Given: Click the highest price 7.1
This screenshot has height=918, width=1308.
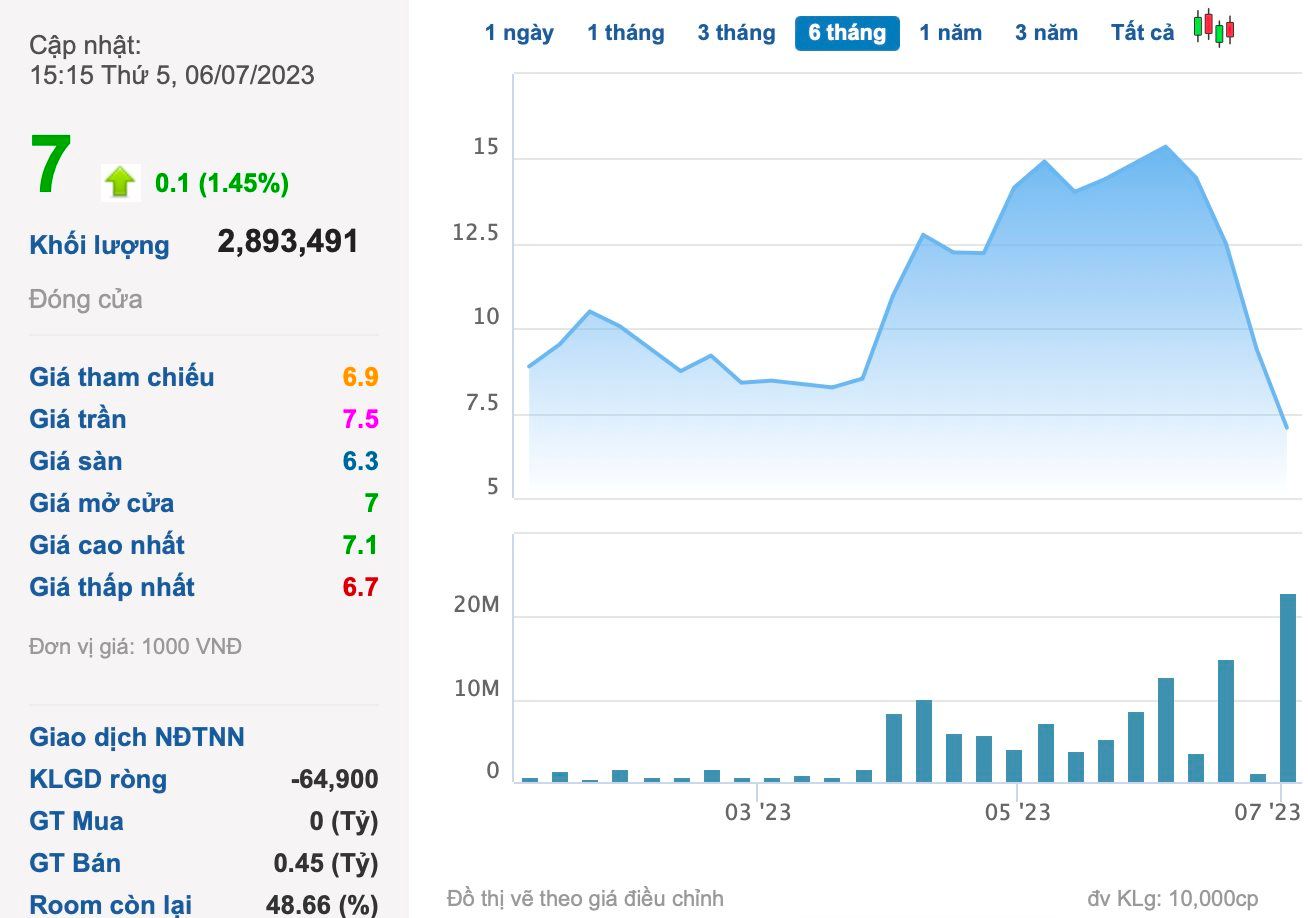Looking at the screenshot, I should (x=360, y=545).
